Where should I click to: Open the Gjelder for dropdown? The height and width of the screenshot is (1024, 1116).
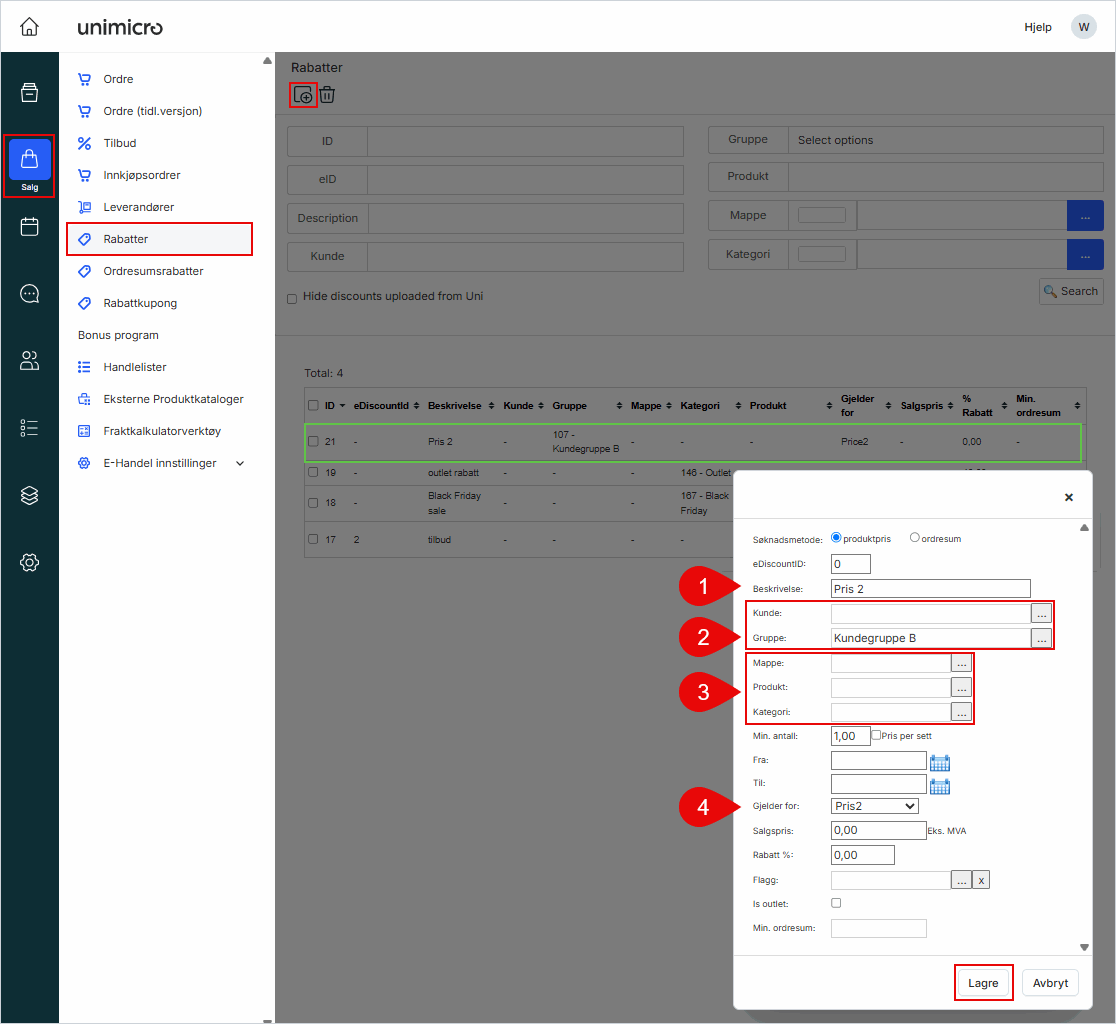tap(874, 806)
